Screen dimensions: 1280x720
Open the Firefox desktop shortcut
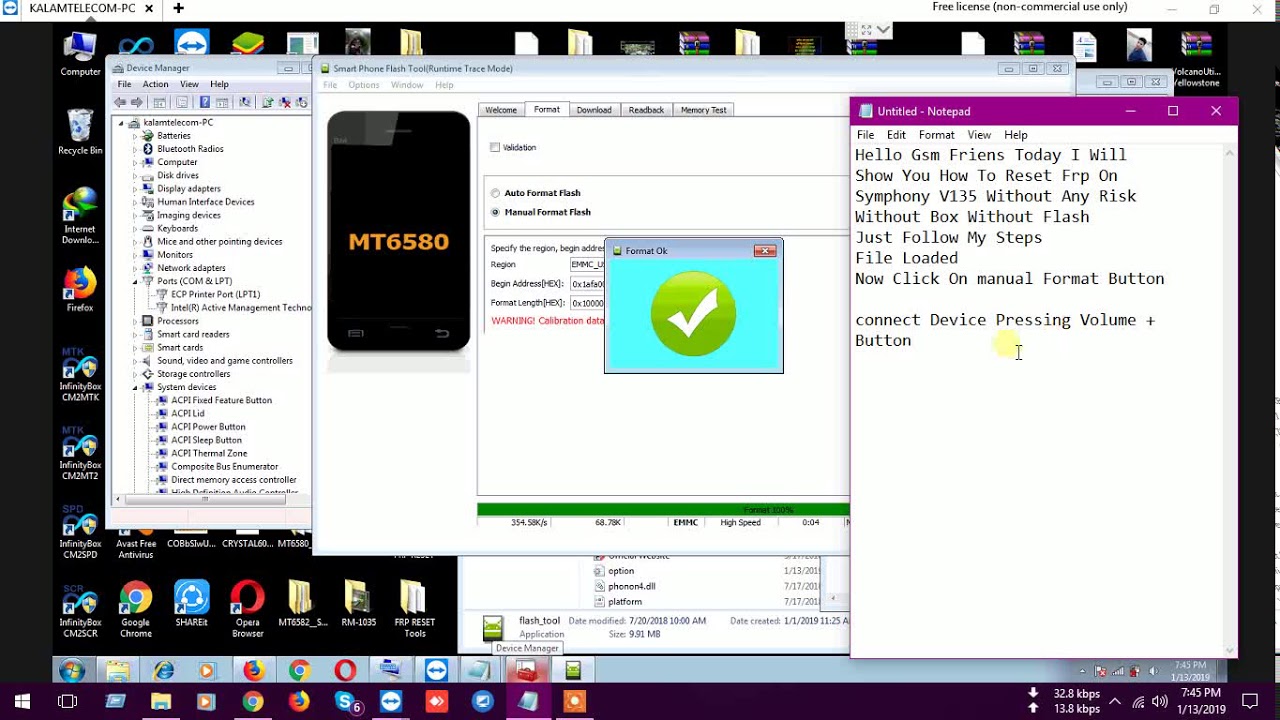click(x=80, y=290)
